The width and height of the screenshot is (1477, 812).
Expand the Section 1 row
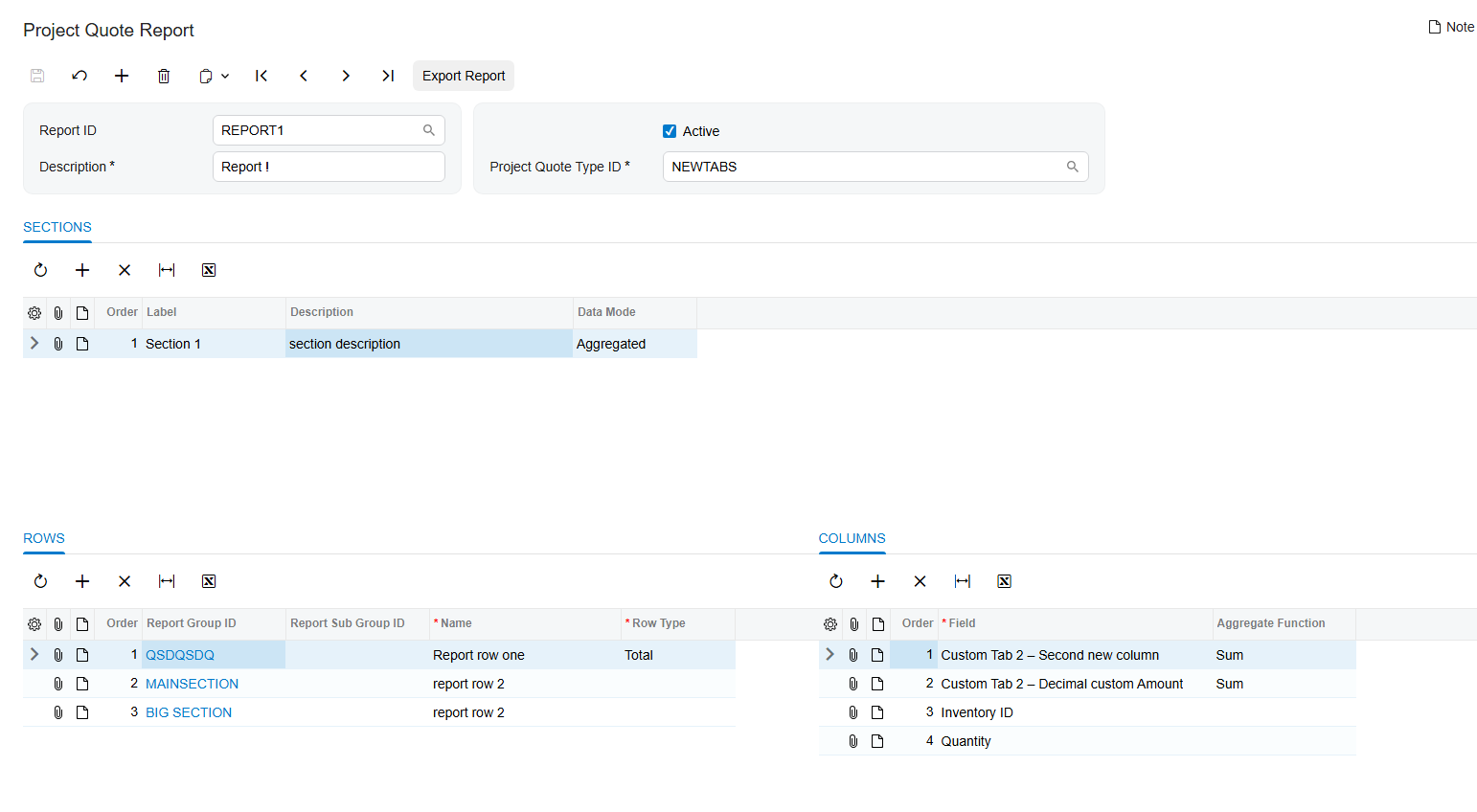(34, 343)
